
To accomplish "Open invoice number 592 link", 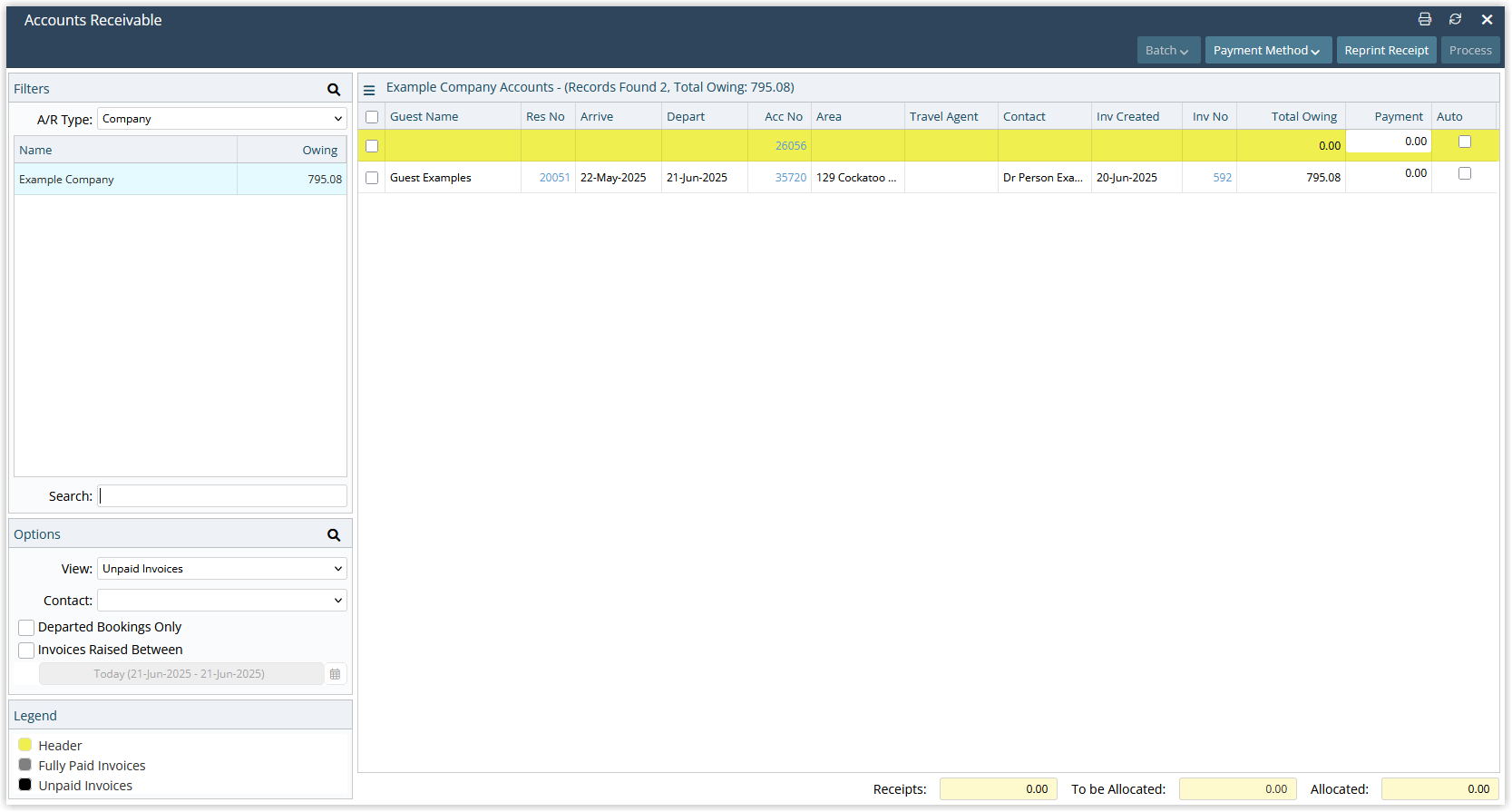I will click(1222, 178).
